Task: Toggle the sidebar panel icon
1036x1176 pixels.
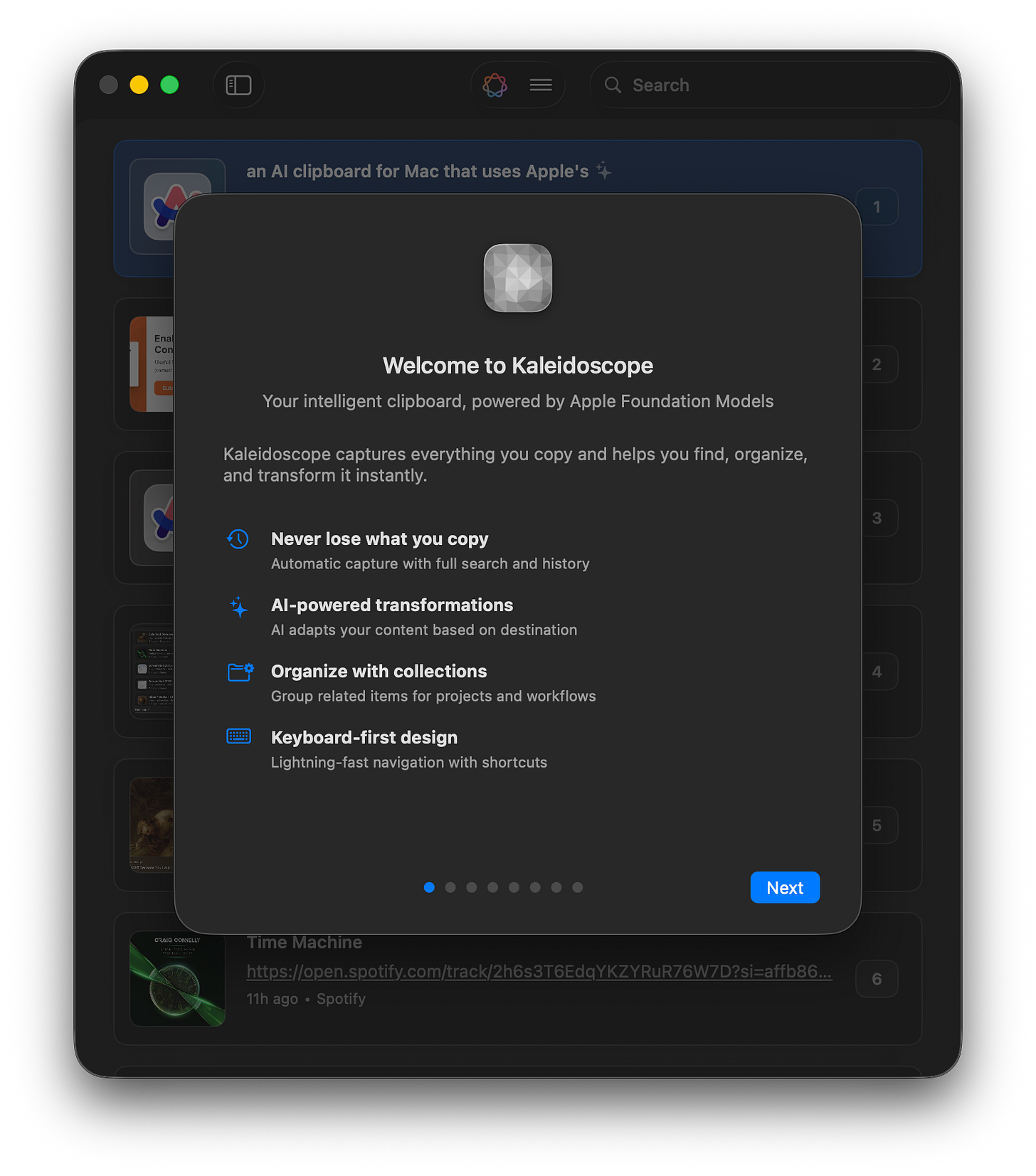Action: [x=238, y=85]
